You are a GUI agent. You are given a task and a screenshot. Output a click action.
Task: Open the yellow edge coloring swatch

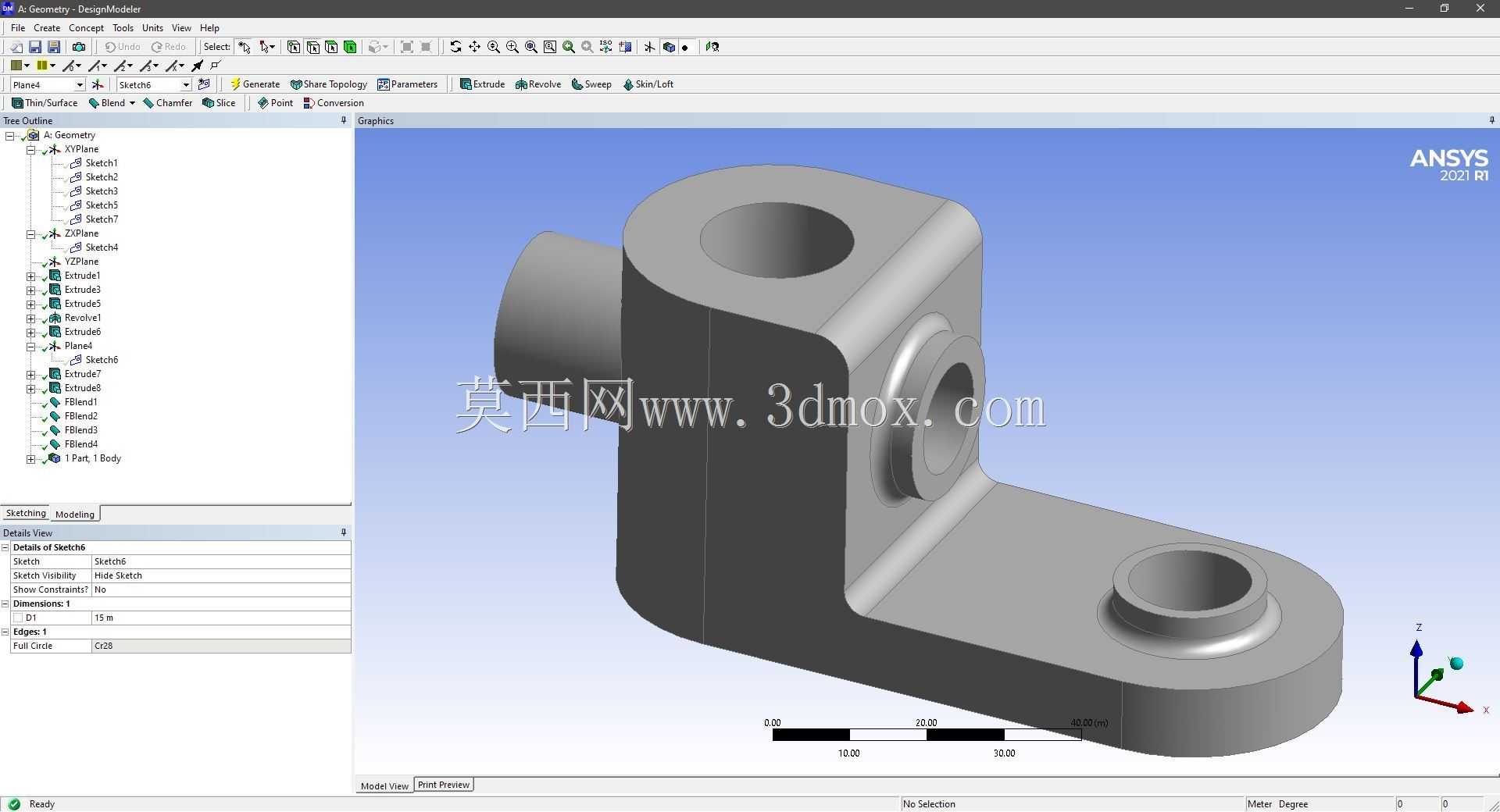[x=42, y=66]
